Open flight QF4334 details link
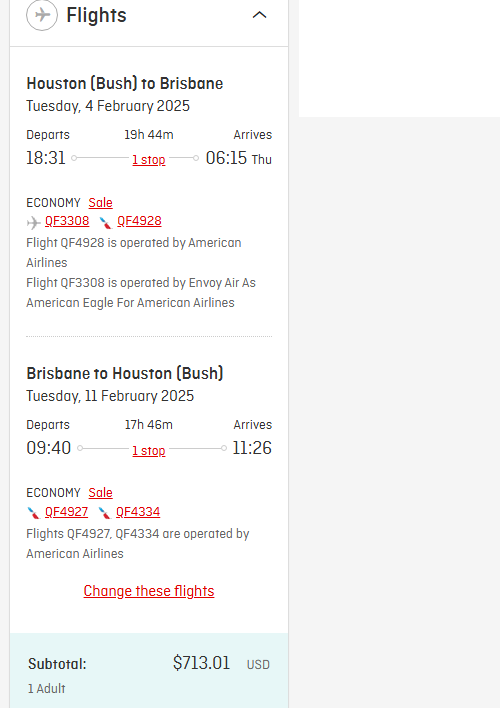Screen dimensions: 500x708 coord(138,512)
